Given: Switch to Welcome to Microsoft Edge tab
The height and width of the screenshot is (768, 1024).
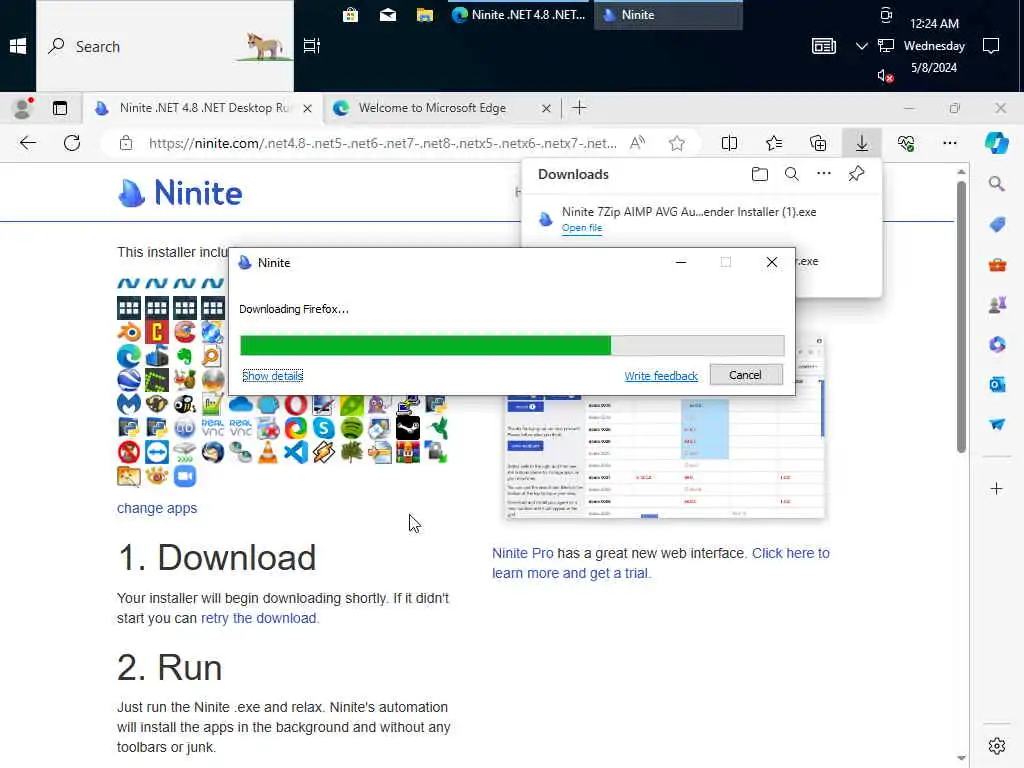Looking at the screenshot, I should (432, 108).
